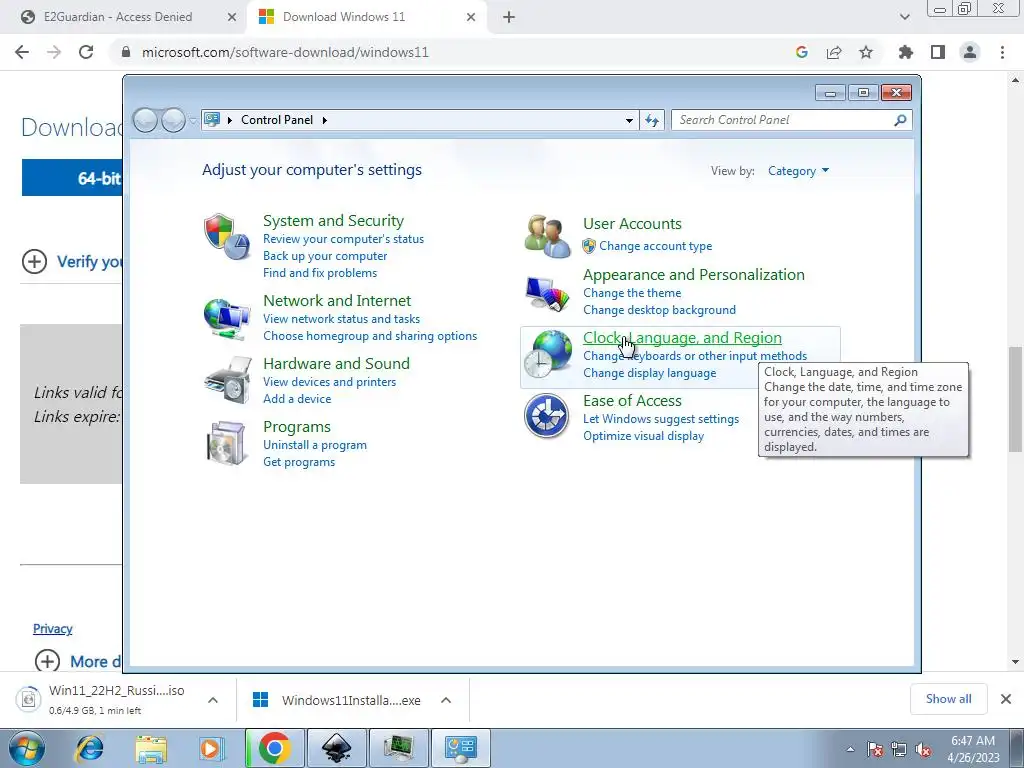Click Get programs link
The image size is (1024, 768).
(298, 462)
